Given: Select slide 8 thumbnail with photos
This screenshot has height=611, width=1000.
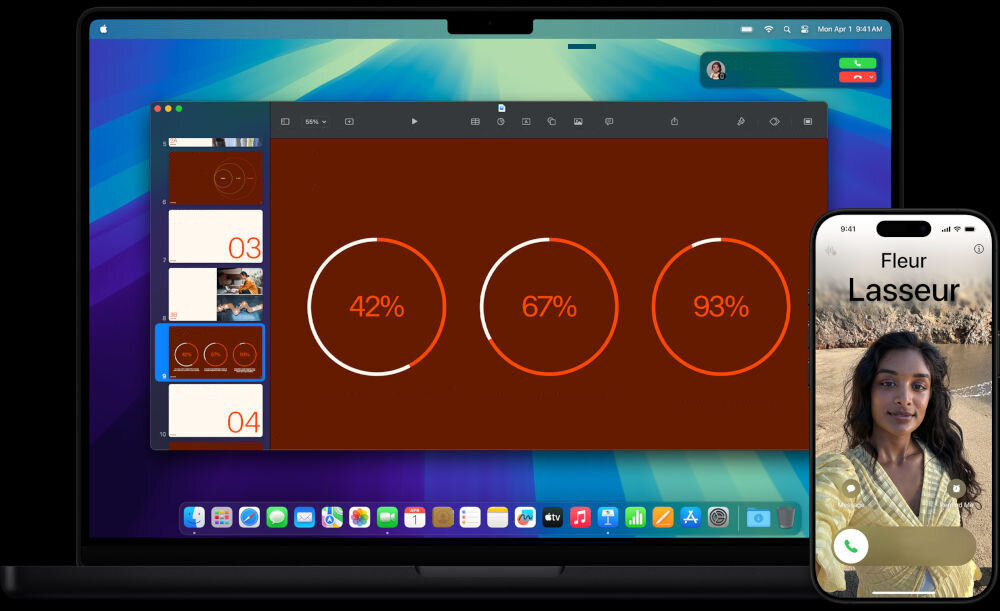Looking at the screenshot, I should (216, 294).
